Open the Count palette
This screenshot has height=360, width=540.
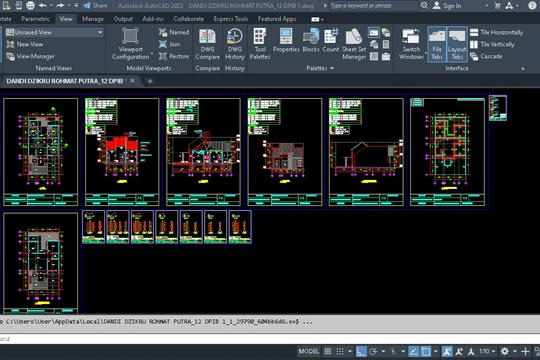tap(331, 41)
